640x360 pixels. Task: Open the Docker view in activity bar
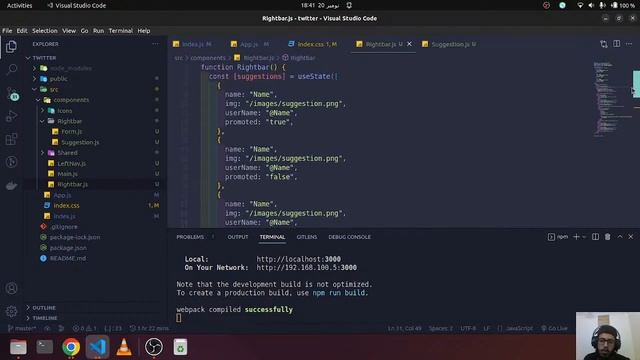(x=11, y=185)
